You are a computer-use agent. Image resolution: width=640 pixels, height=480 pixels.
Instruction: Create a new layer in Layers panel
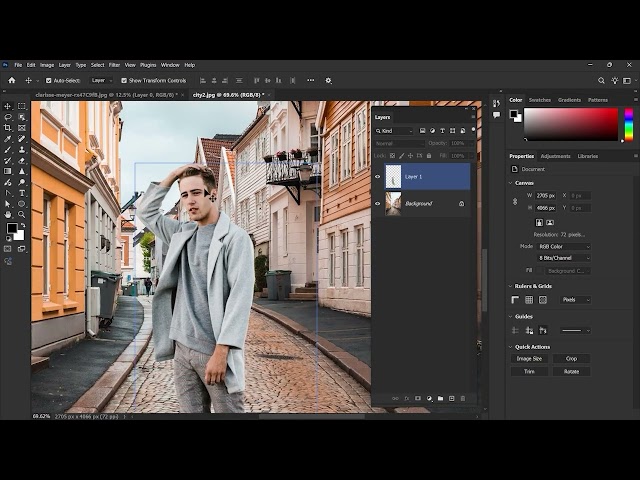coord(451,398)
